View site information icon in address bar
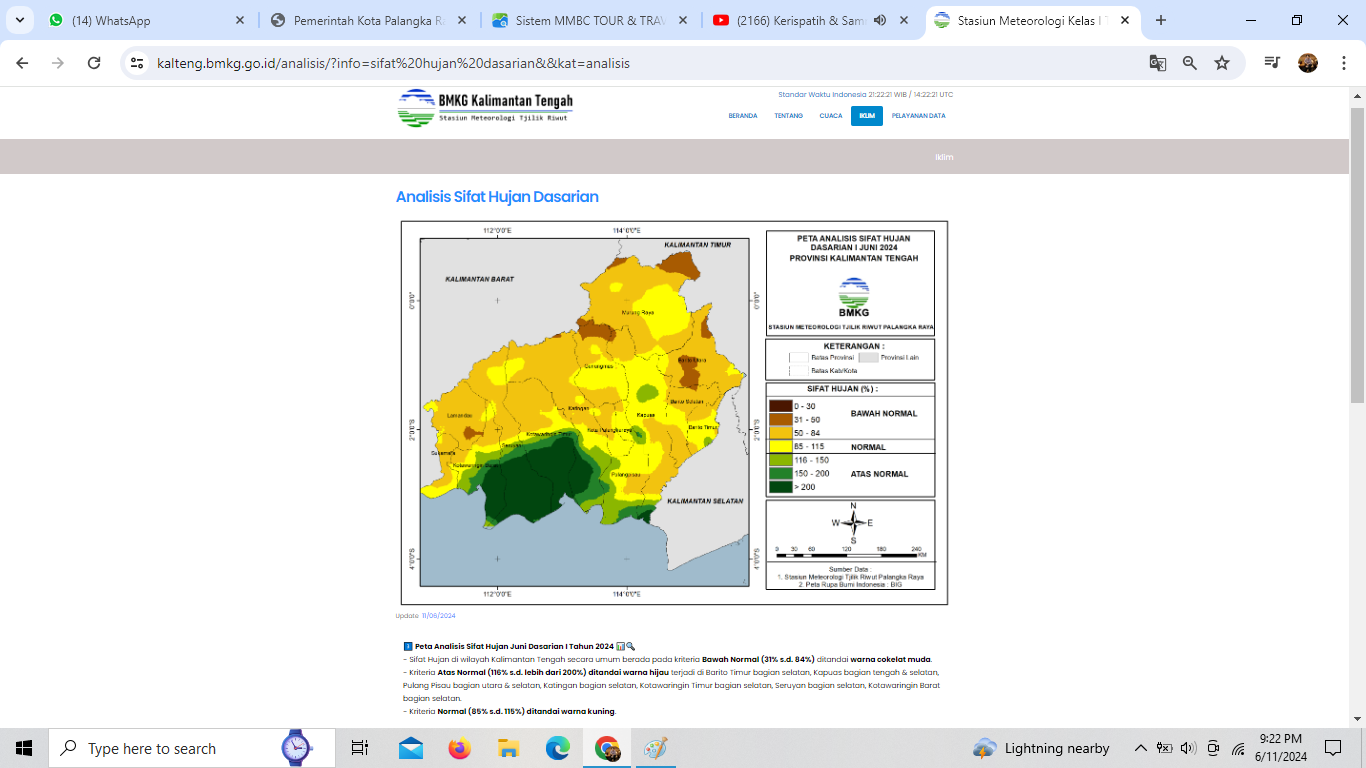Viewport: 1366px width, 768px height. (138, 63)
